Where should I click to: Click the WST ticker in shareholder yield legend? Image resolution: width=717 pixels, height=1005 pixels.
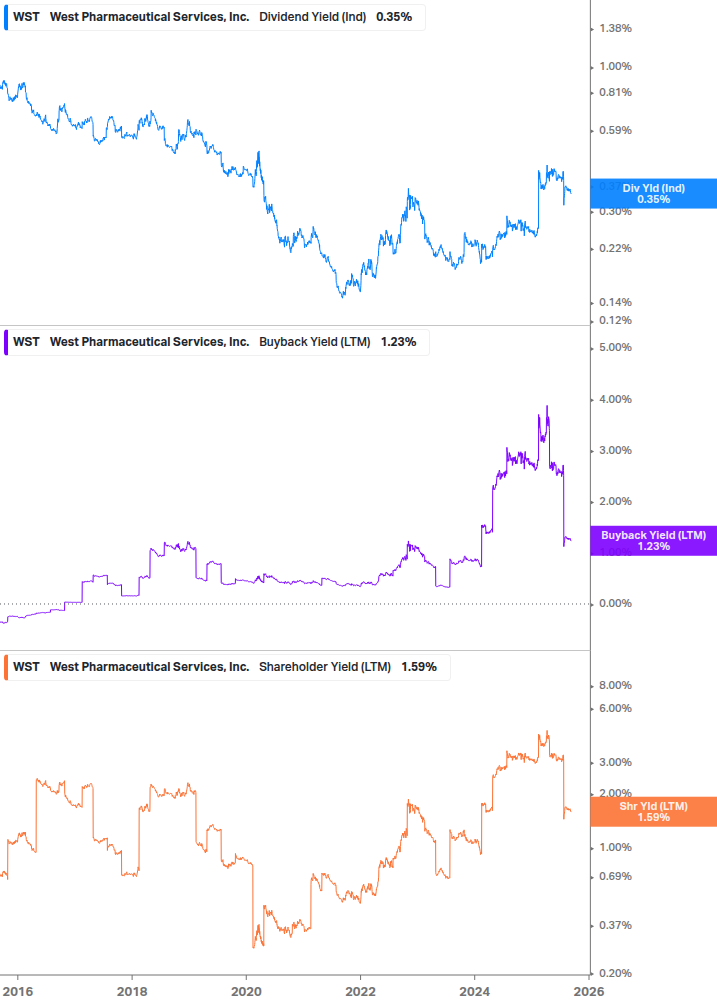[x=26, y=667]
